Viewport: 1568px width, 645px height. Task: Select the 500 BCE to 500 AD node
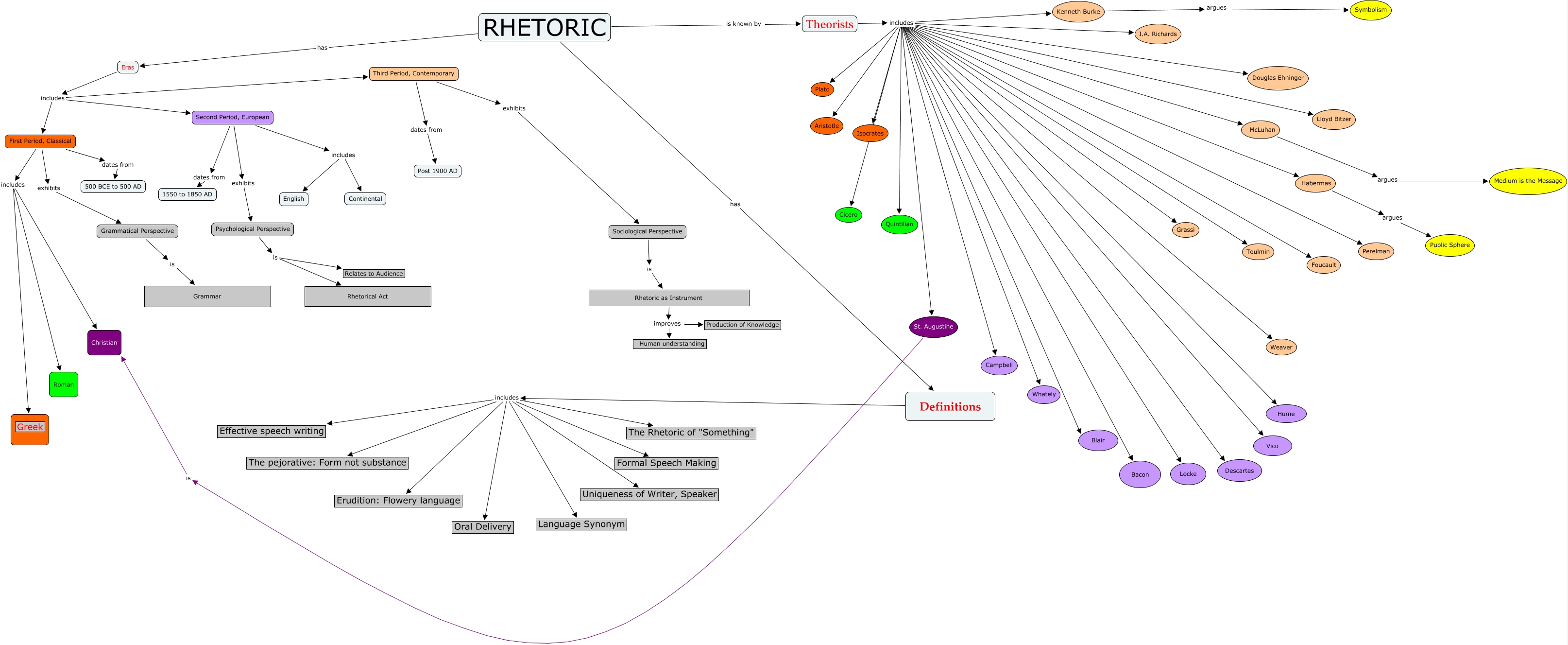[x=113, y=187]
